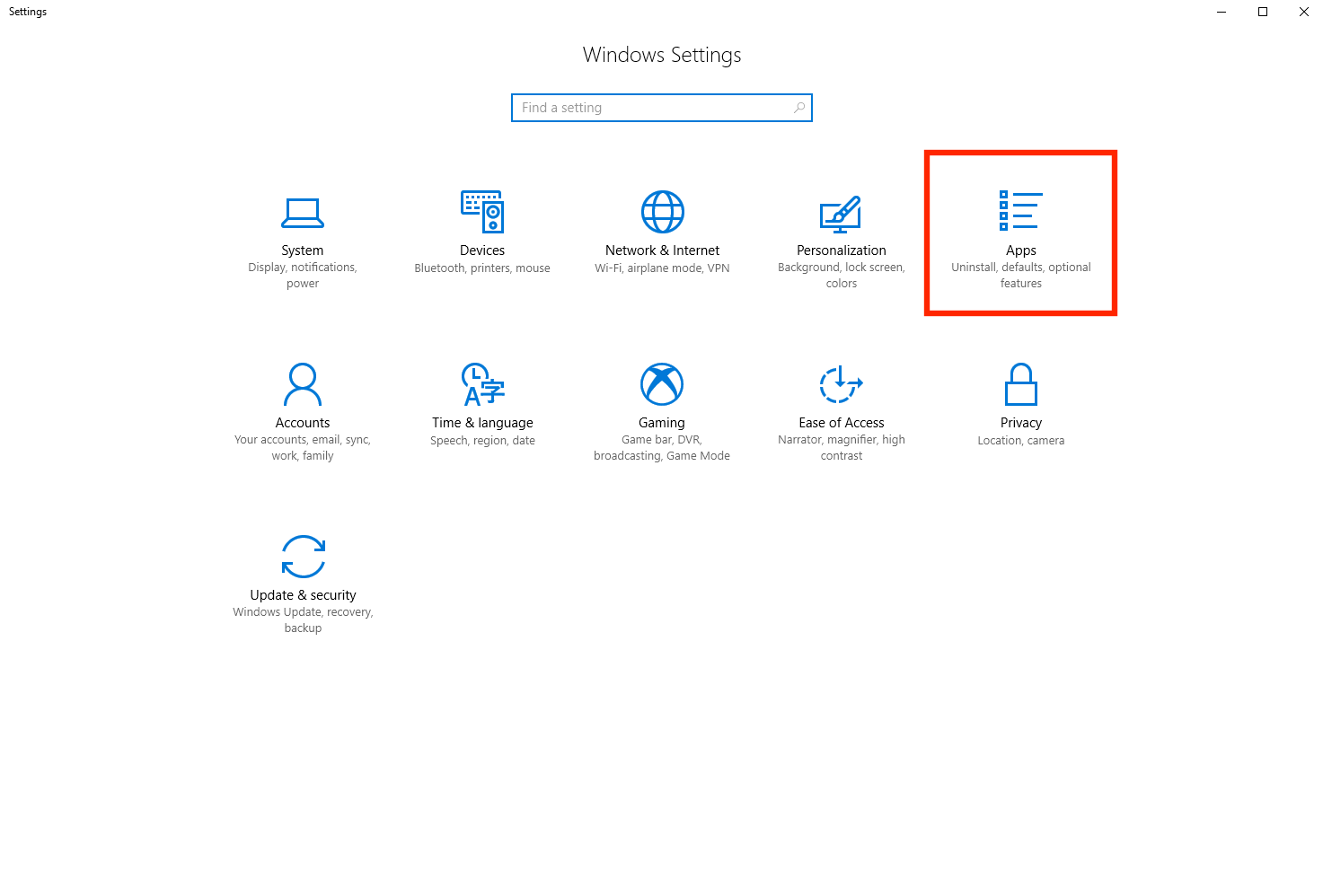1323x896 pixels.
Task: Open the Devices keyboard and speaker icon
Action: [x=482, y=212]
